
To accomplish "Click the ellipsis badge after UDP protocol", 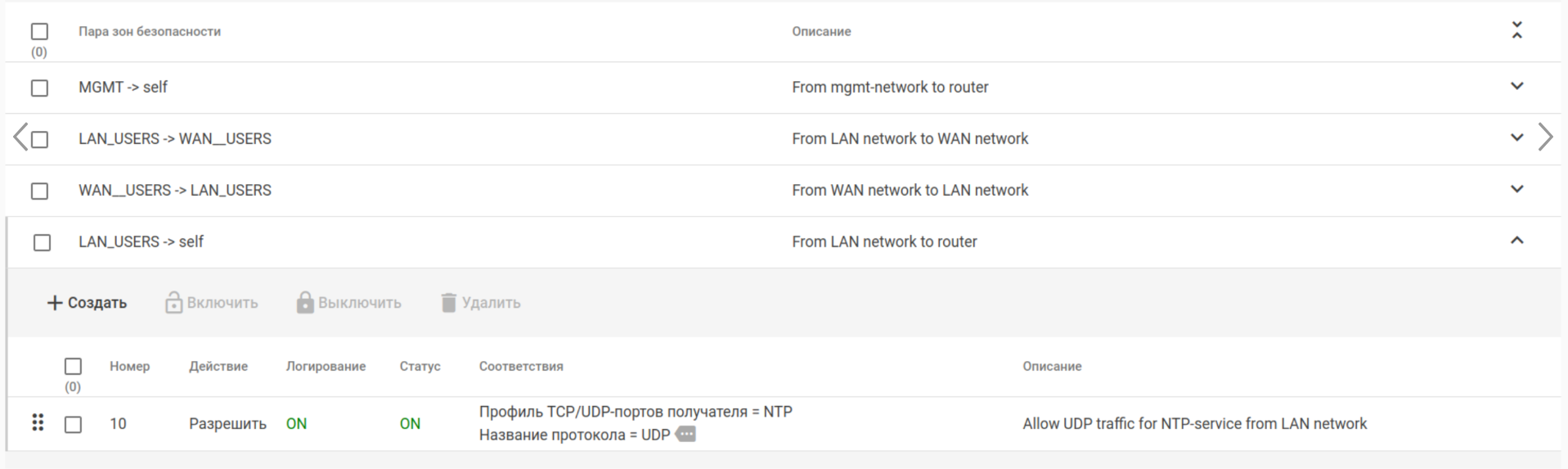I will (x=686, y=435).
